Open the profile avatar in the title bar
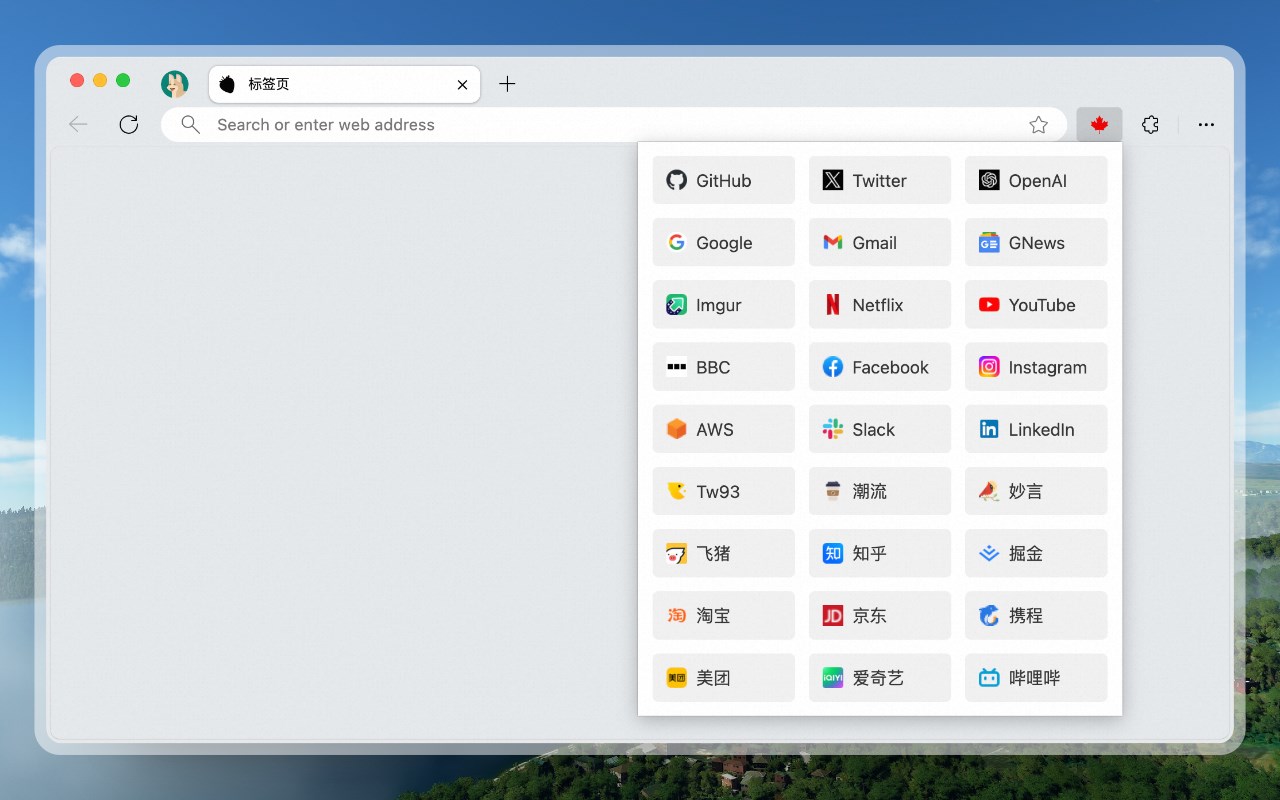Viewport: 1280px width, 800px height. point(175,84)
